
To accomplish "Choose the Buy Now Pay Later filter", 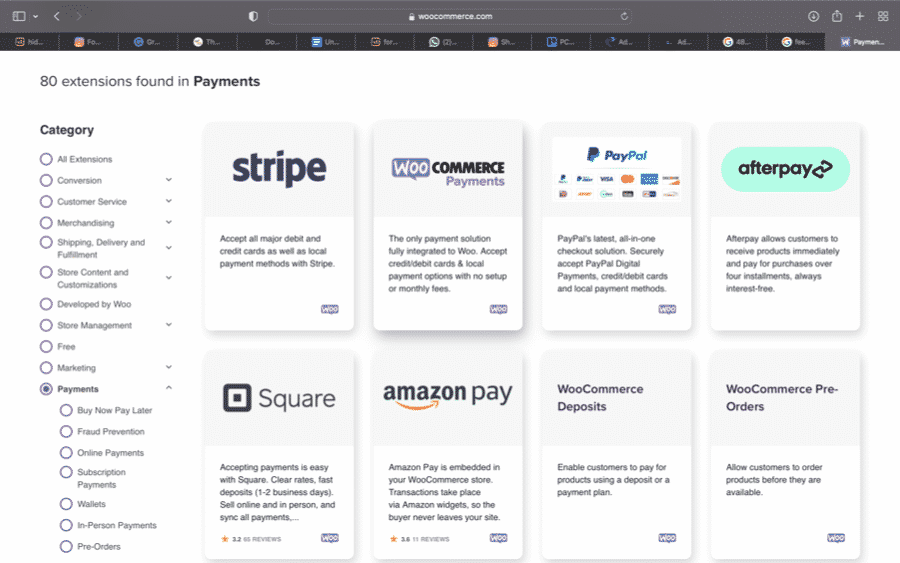I will tap(66, 410).
